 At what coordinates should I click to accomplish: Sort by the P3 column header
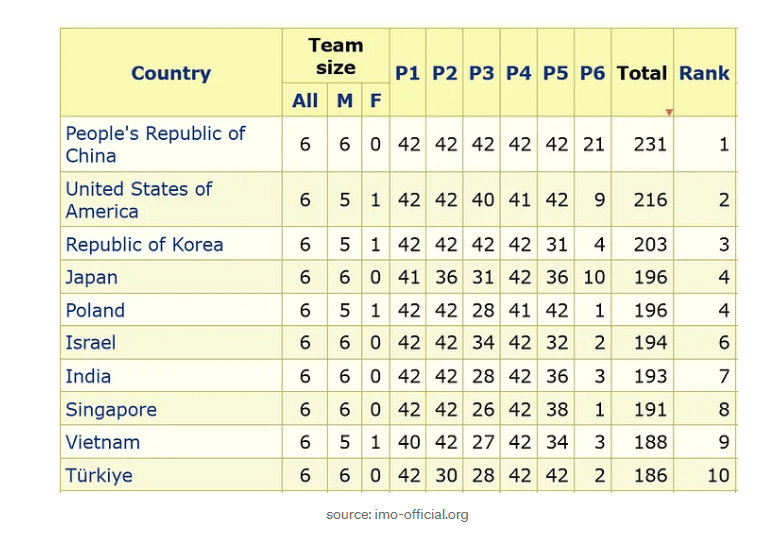[481, 73]
